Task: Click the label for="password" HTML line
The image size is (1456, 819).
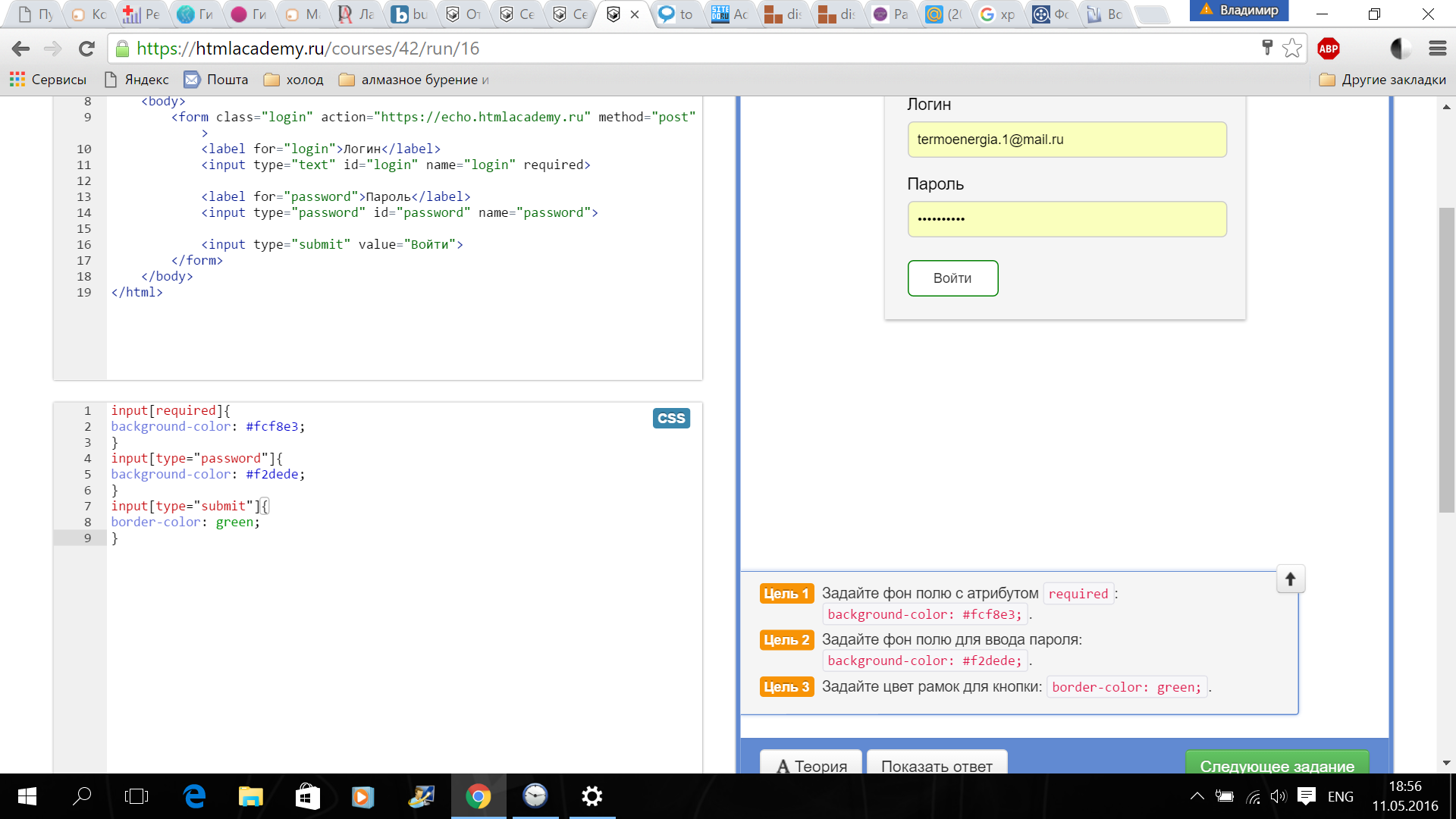Action: [335, 196]
